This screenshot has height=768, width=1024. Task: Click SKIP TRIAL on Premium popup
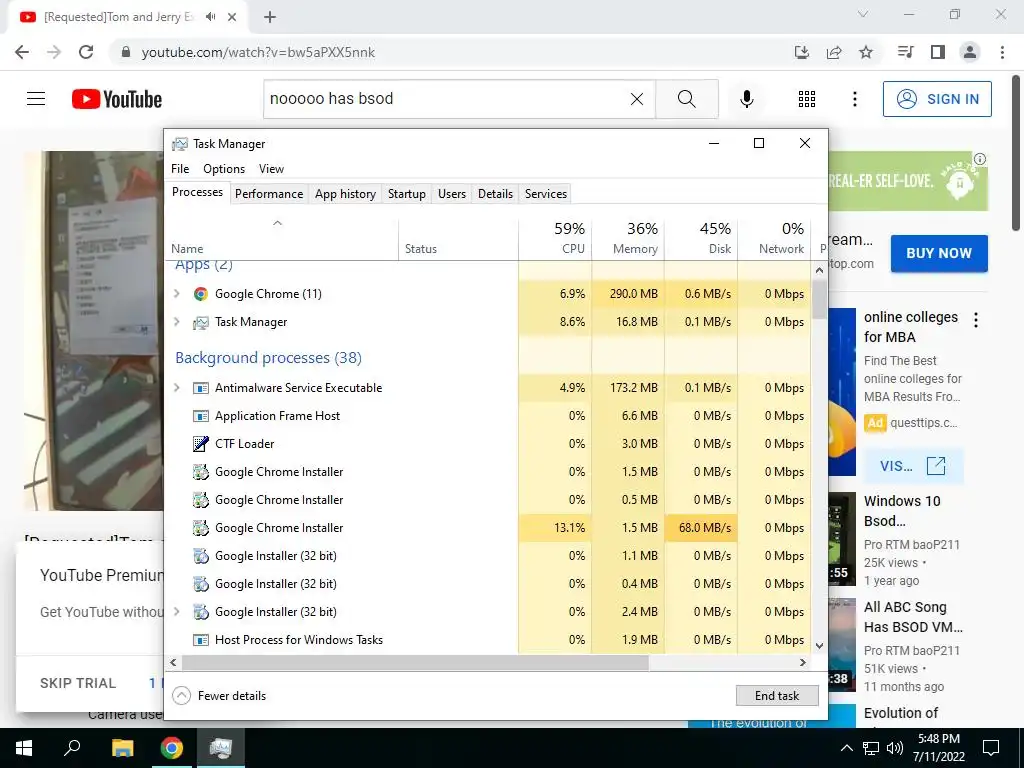[78, 683]
